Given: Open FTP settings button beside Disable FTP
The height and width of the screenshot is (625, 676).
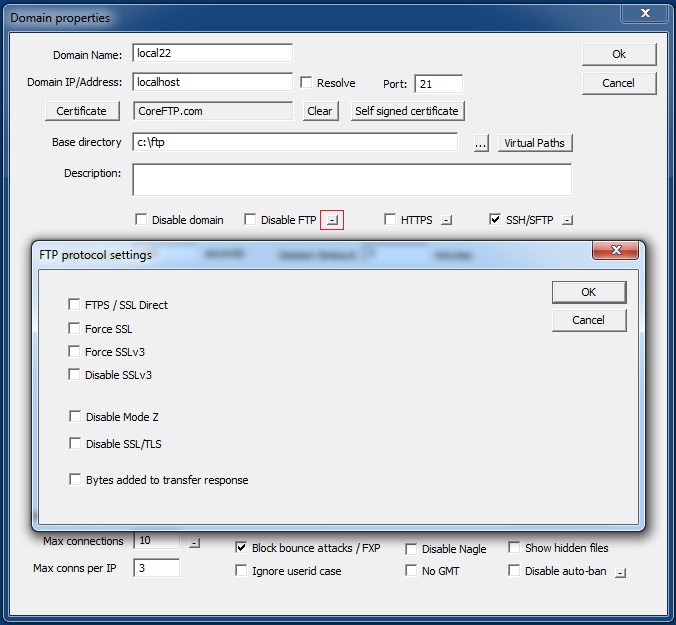Looking at the screenshot, I should [332, 220].
